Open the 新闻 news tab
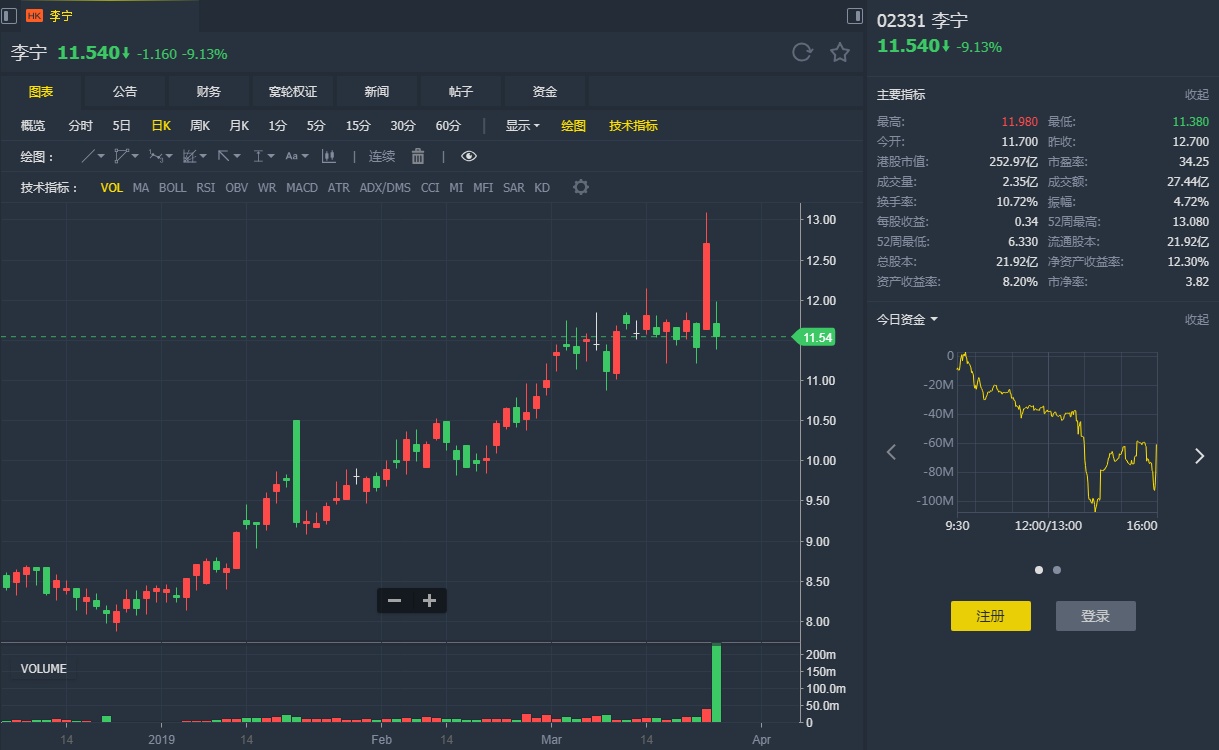 (377, 91)
